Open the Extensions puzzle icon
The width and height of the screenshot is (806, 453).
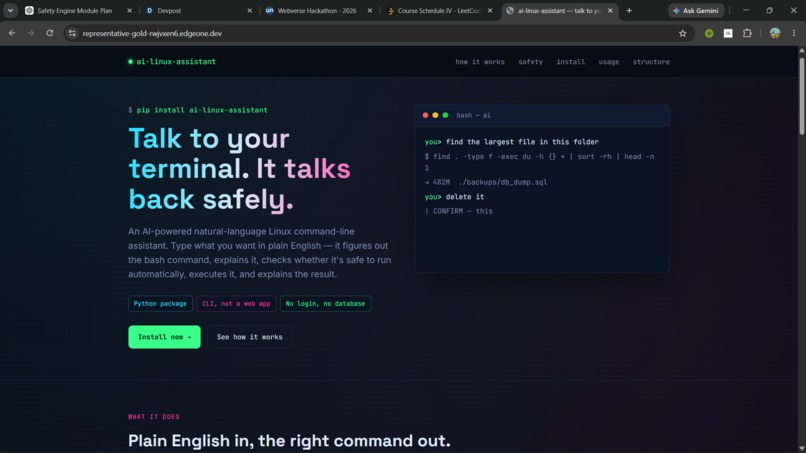pyautogui.click(x=747, y=33)
